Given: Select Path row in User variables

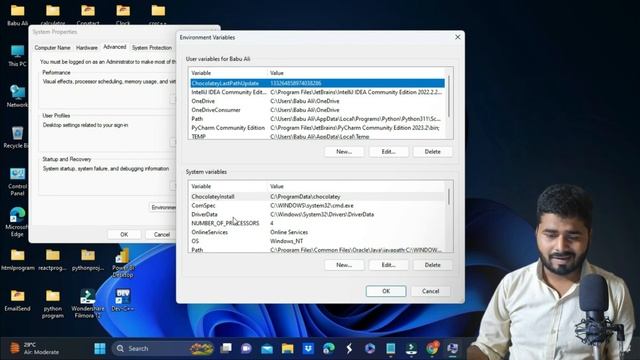Looking at the screenshot, I should coord(318,119).
